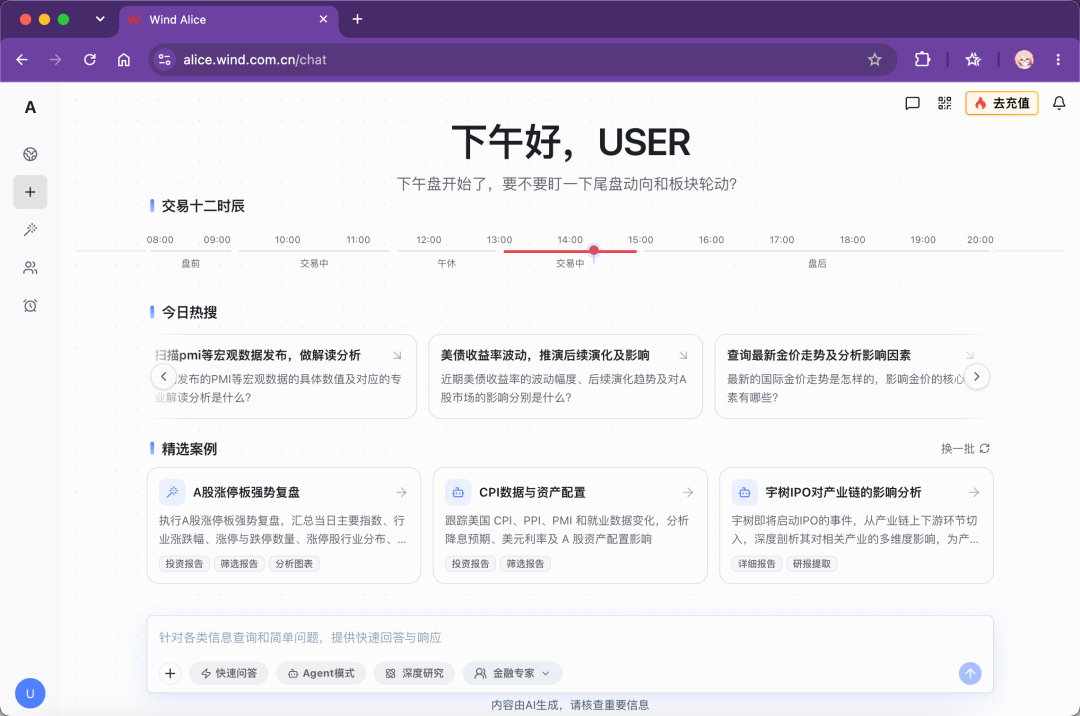Select the Wind Alice browser tab

pos(229,20)
